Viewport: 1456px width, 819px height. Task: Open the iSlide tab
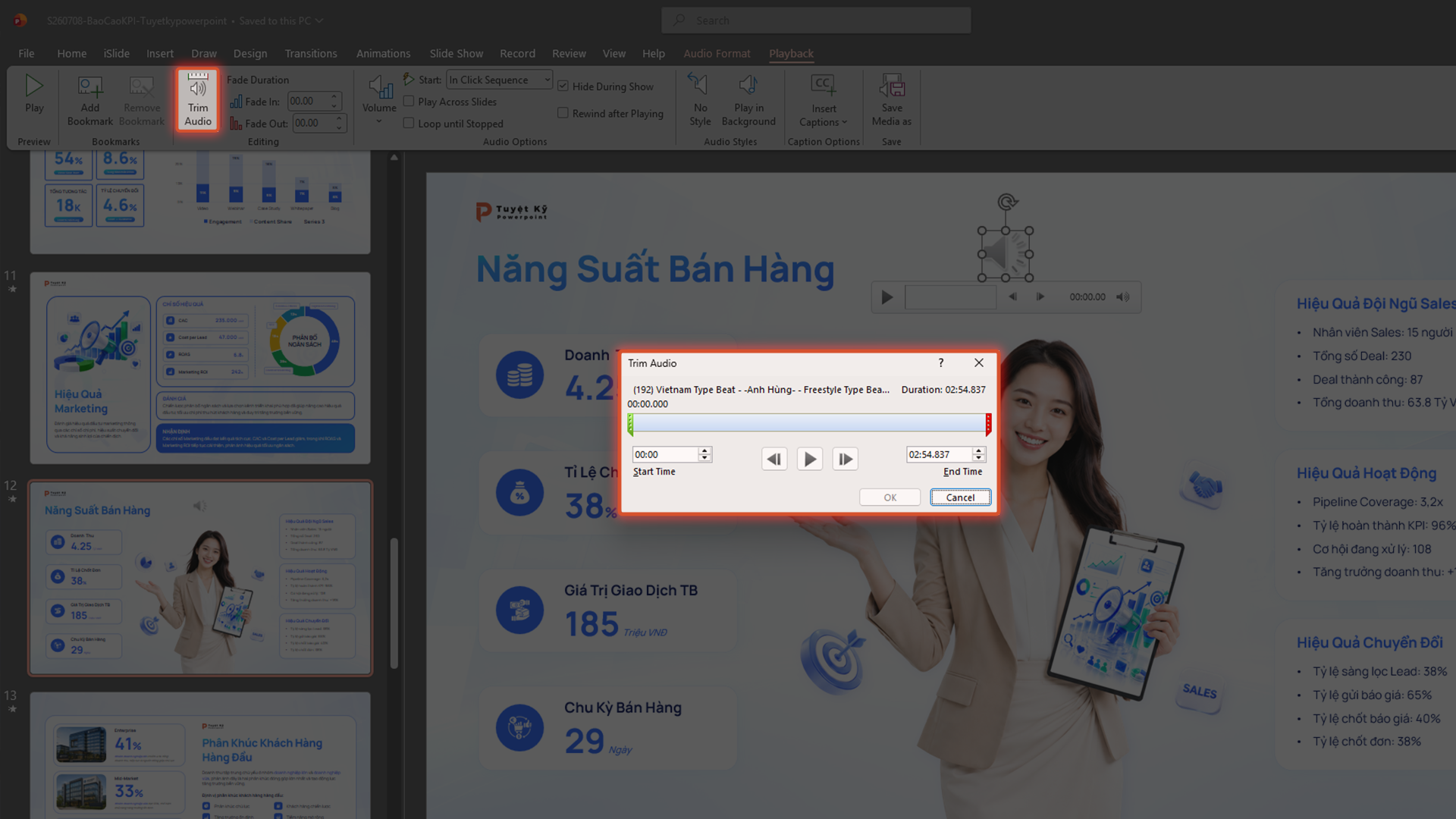point(117,54)
